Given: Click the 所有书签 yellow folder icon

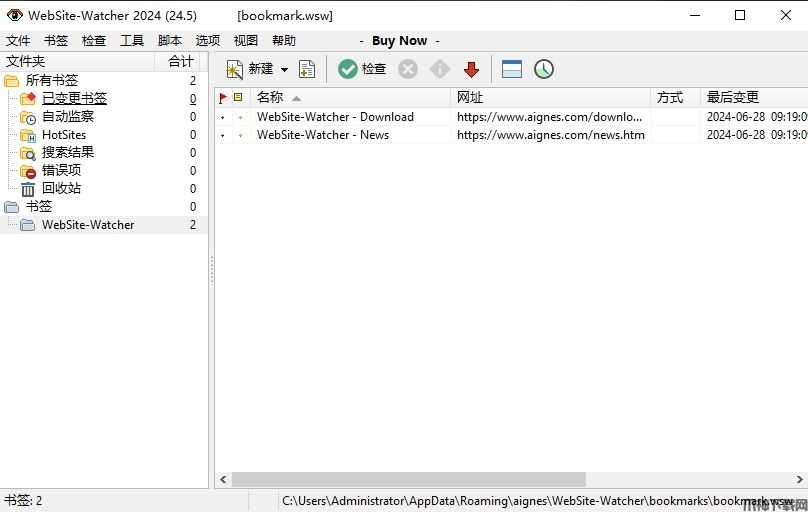Looking at the screenshot, I should click(x=11, y=81).
